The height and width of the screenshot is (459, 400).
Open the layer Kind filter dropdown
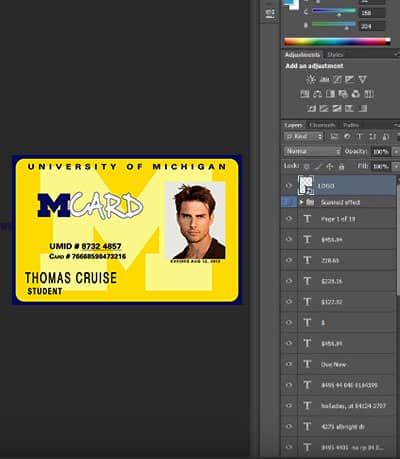304,136
